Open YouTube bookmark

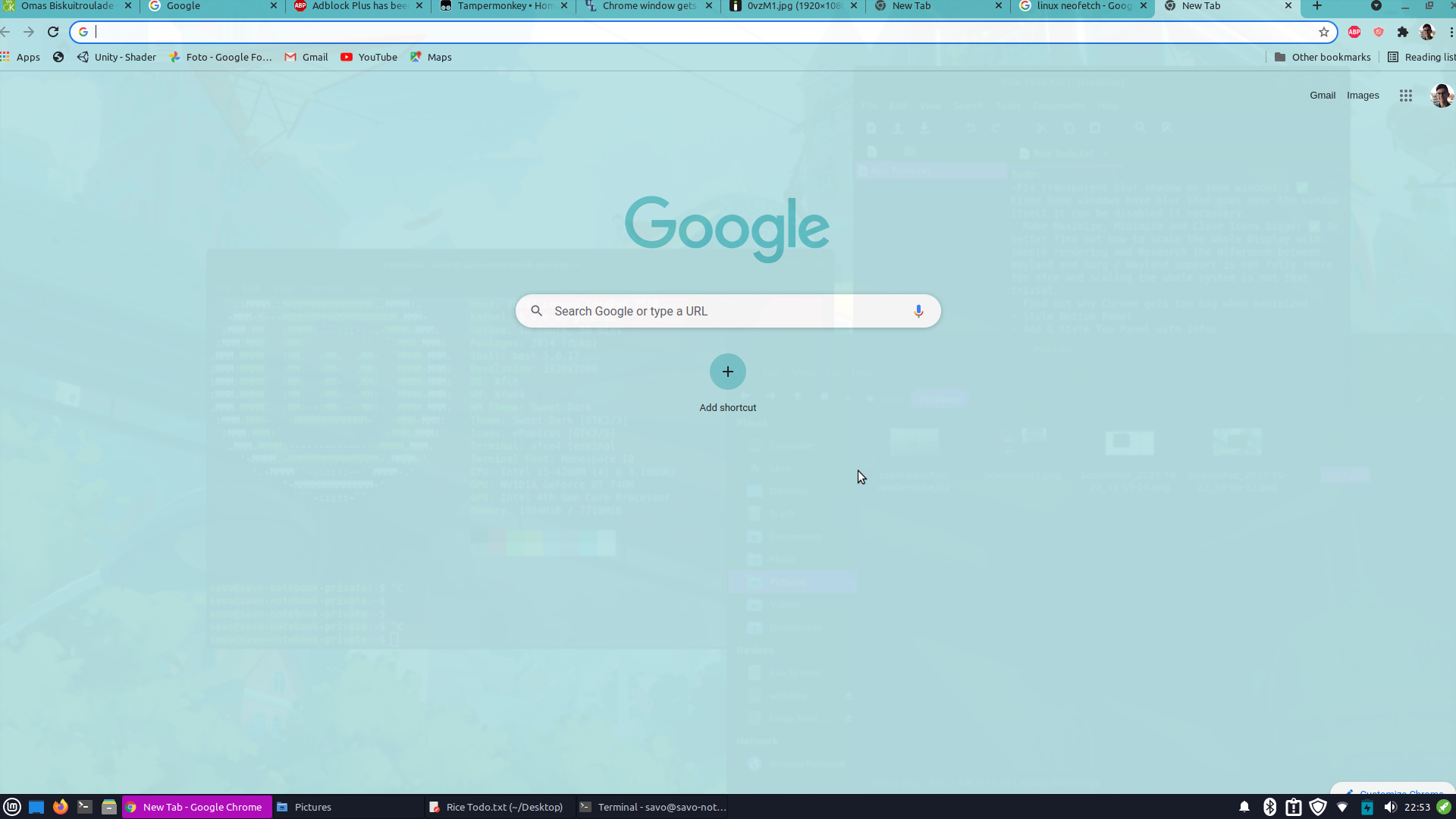[369, 57]
